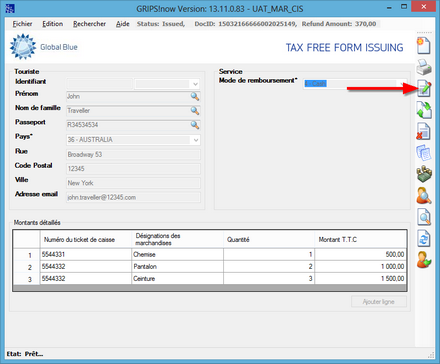Click the Montant T.T.C column header
Viewport: 440px width, 364px height.
click(x=360, y=239)
